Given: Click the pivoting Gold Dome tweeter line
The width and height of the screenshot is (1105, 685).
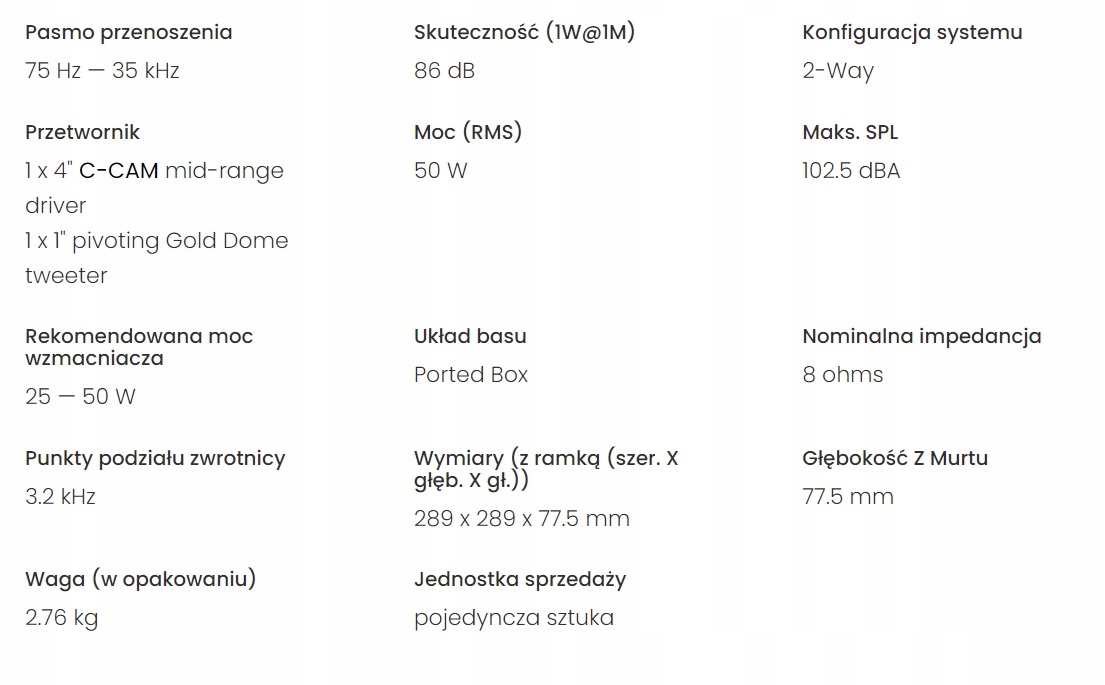Looking at the screenshot, I should pos(157,241).
